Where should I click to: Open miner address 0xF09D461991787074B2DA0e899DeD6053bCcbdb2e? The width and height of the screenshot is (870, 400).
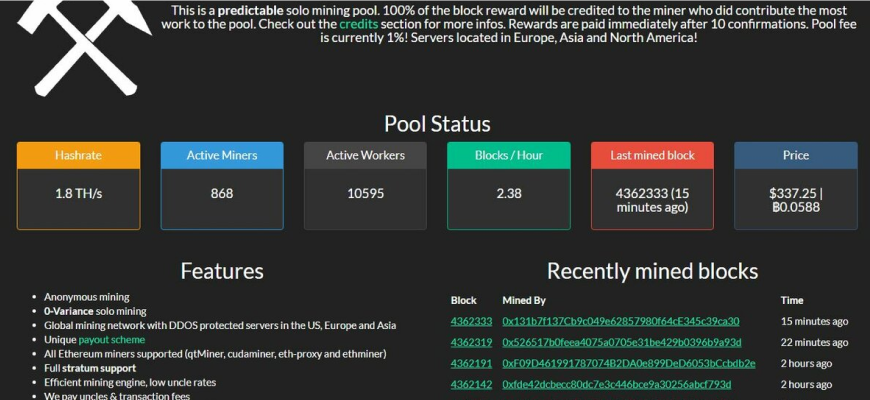point(629,363)
